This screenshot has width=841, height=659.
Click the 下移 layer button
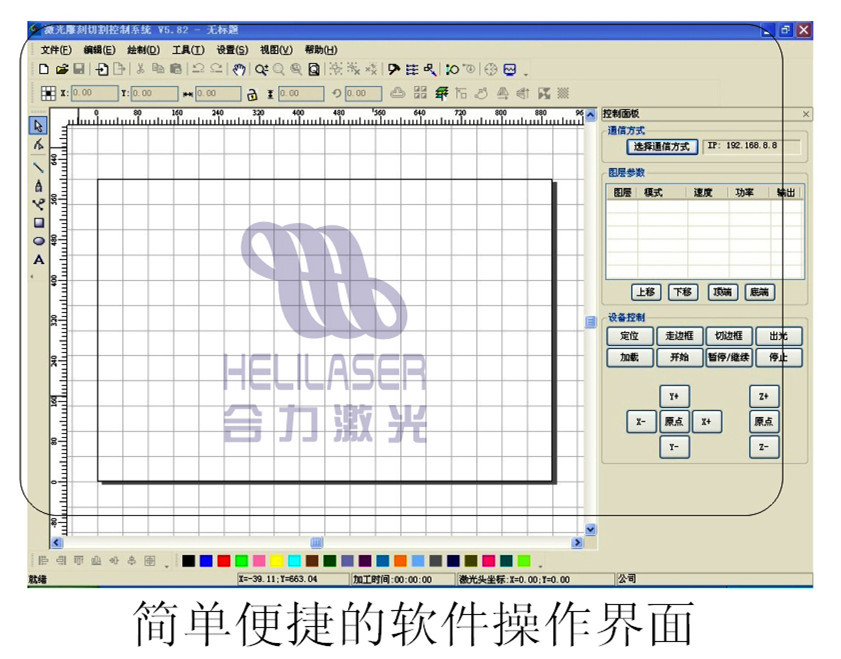[683, 292]
